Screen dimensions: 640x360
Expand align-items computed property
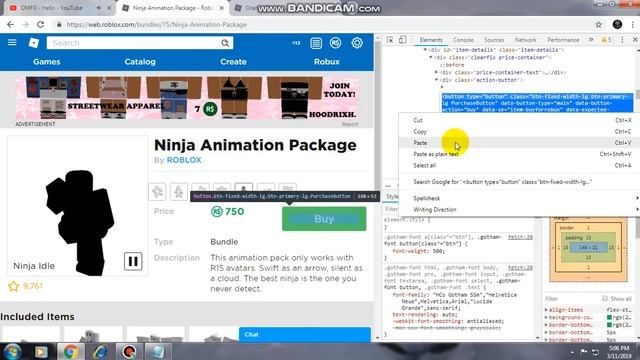pyautogui.click(x=546, y=310)
